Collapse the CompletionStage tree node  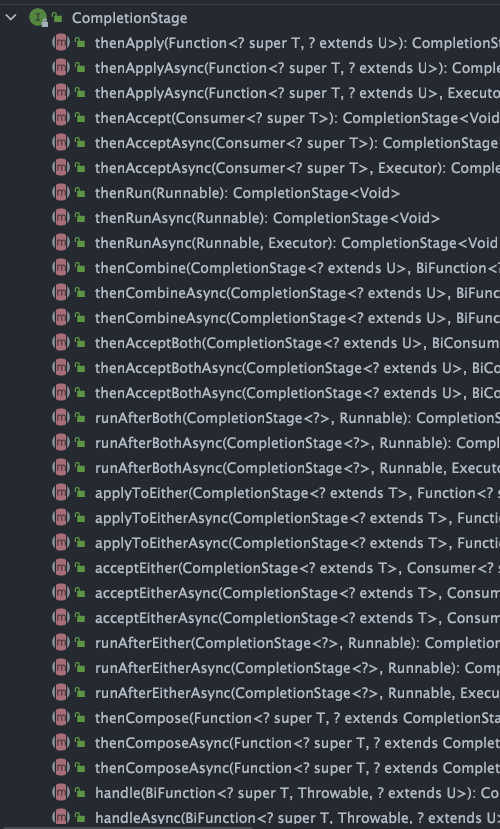click(11, 18)
